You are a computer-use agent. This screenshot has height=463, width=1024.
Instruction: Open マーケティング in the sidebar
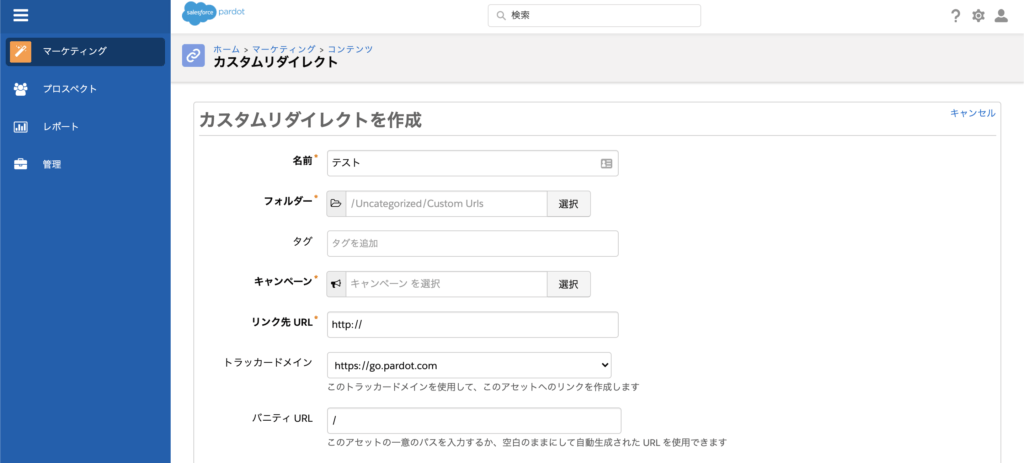[x=85, y=51]
